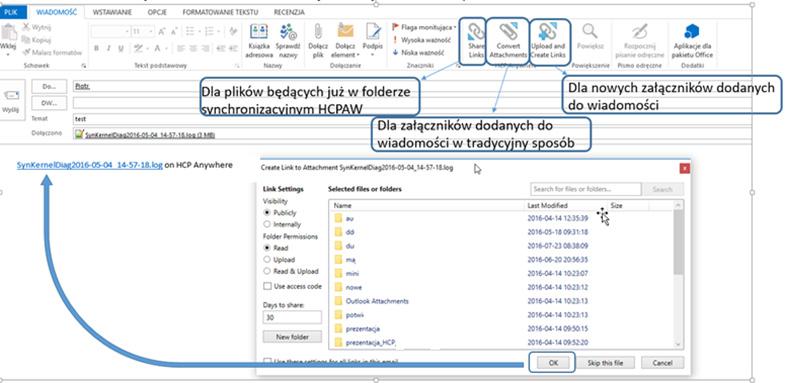The image size is (786, 383).
Task: Select Read & Upload folder permission
Action: [x=267, y=271]
